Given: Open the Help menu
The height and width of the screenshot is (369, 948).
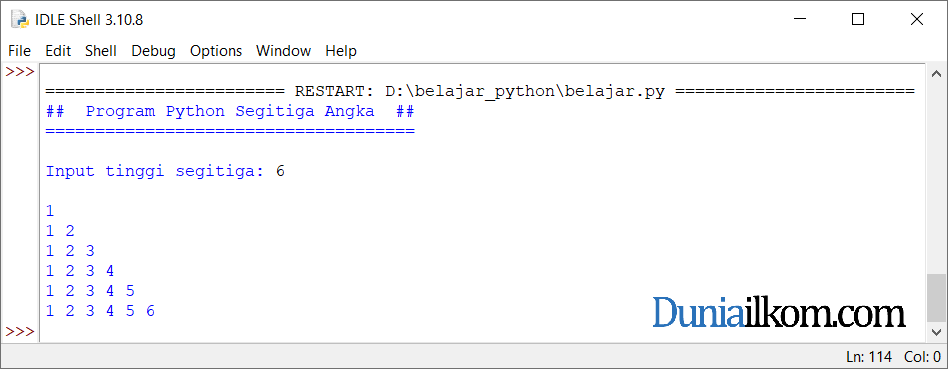Looking at the screenshot, I should pos(341,51).
